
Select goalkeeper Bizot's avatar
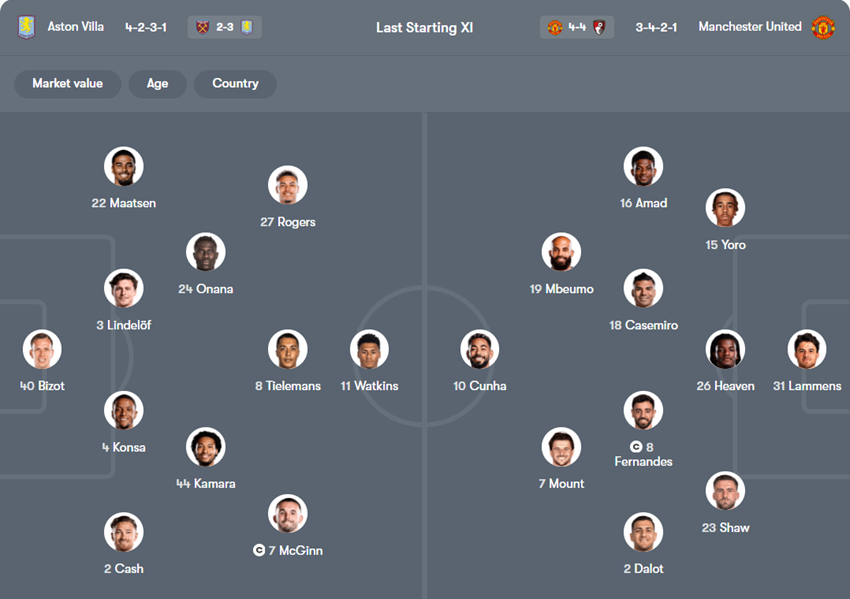tap(42, 350)
